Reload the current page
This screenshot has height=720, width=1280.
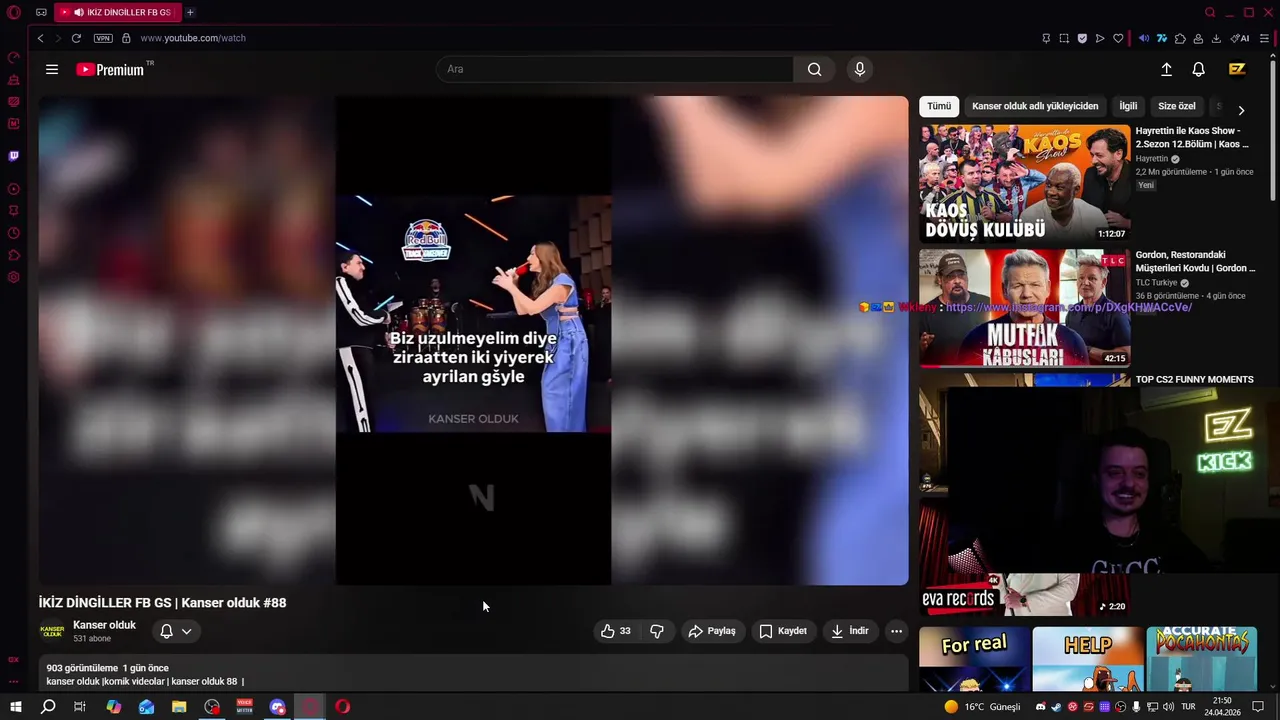pos(76,38)
